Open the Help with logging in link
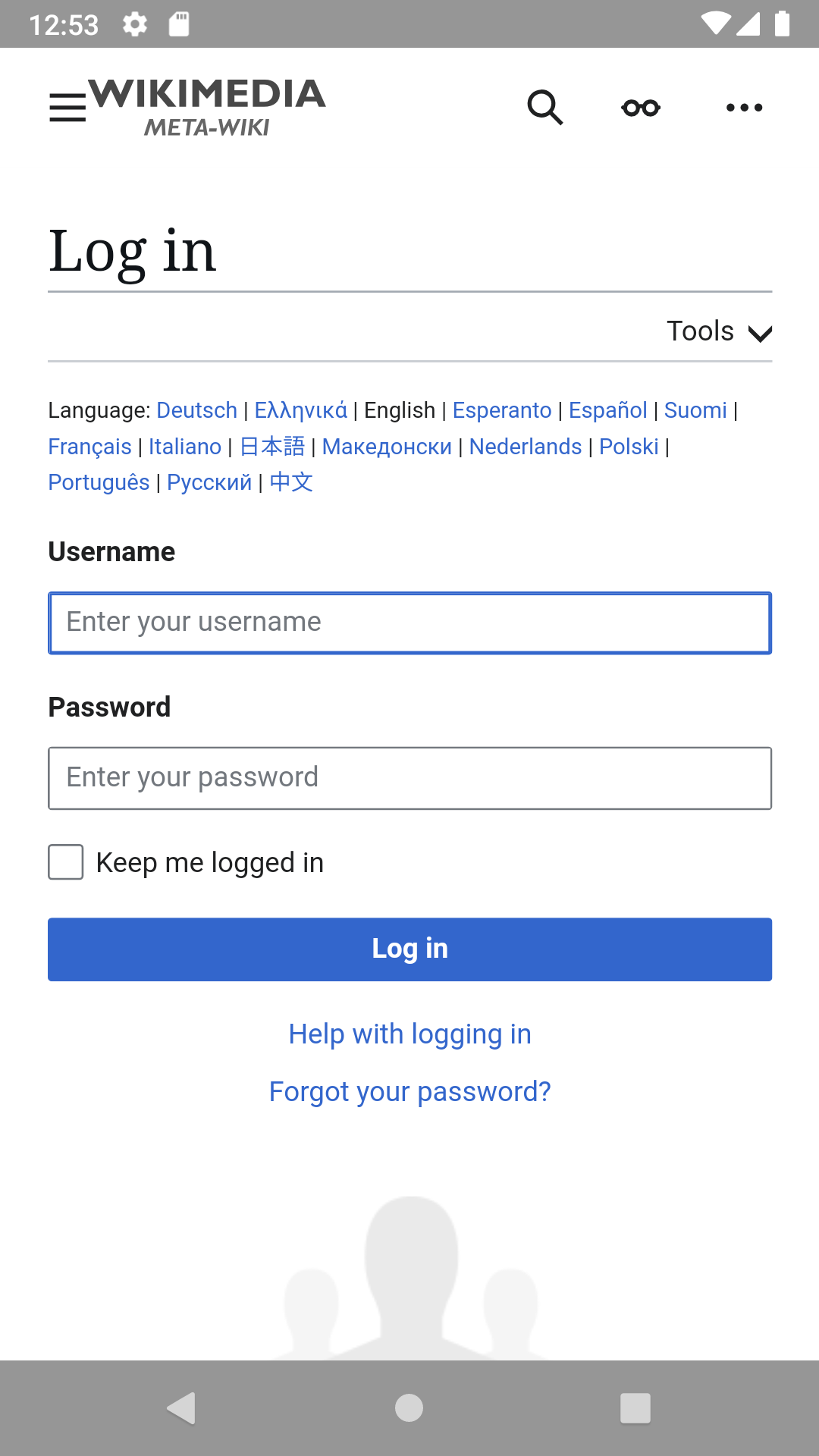The height and width of the screenshot is (1456, 819). (x=409, y=1034)
